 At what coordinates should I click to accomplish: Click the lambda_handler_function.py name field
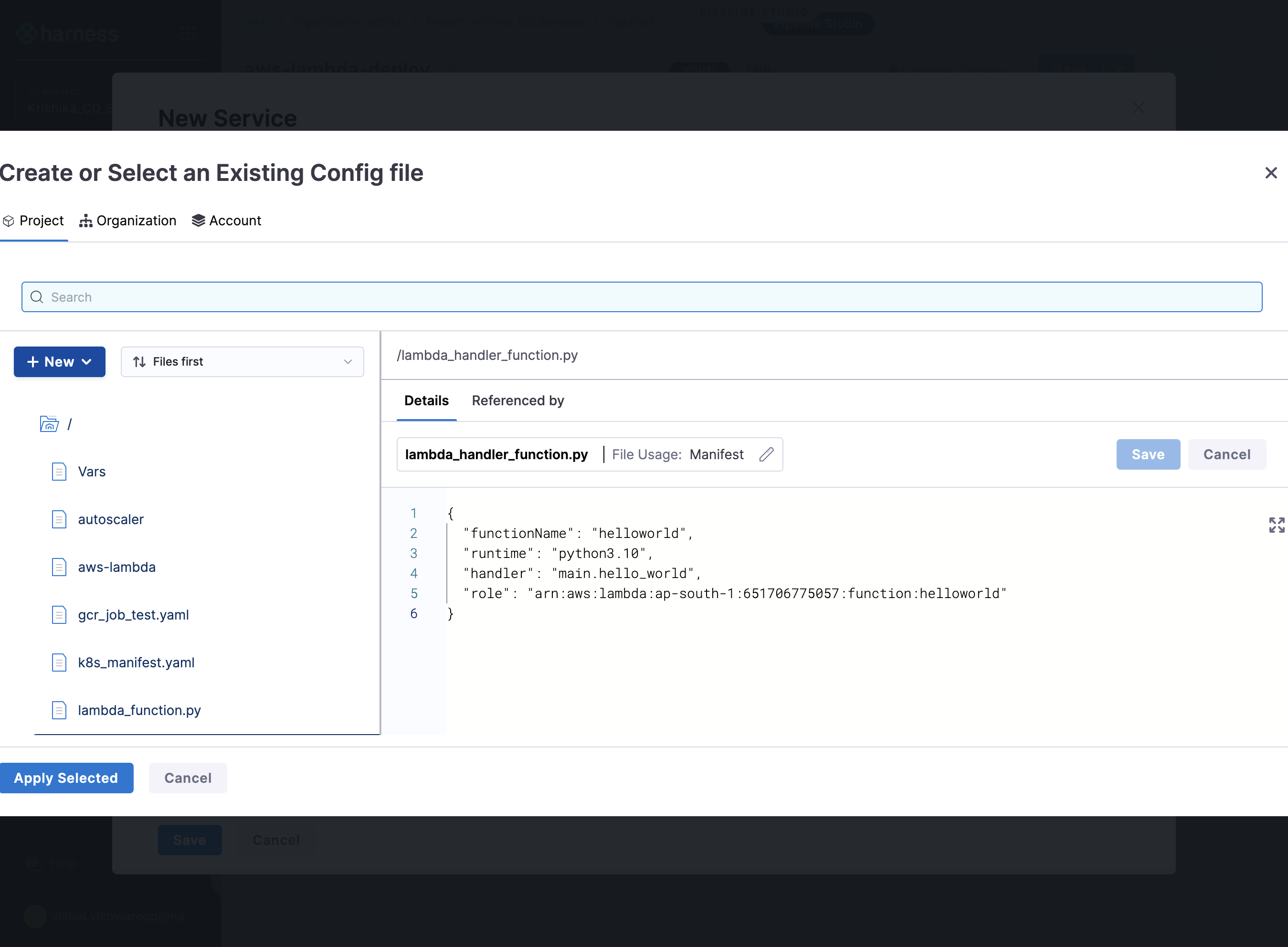(496, 454)
